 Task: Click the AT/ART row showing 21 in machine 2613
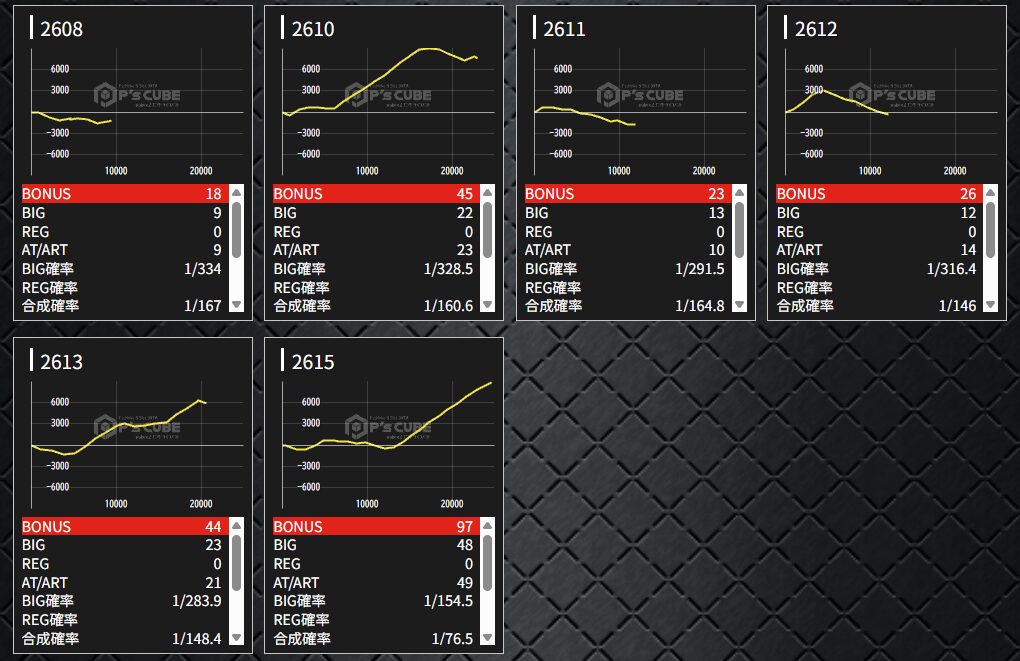(x=125, y=583)
